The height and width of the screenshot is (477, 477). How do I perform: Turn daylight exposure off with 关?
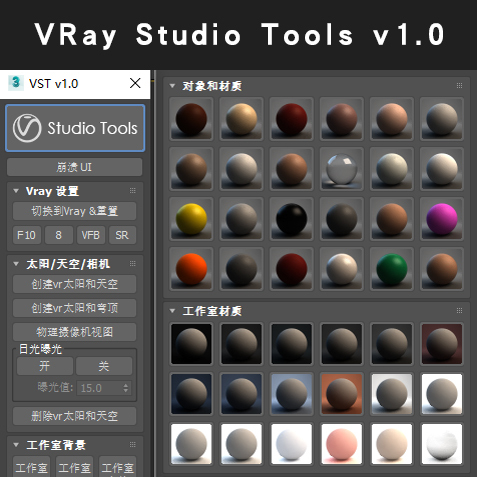click(x=104, y=366)
